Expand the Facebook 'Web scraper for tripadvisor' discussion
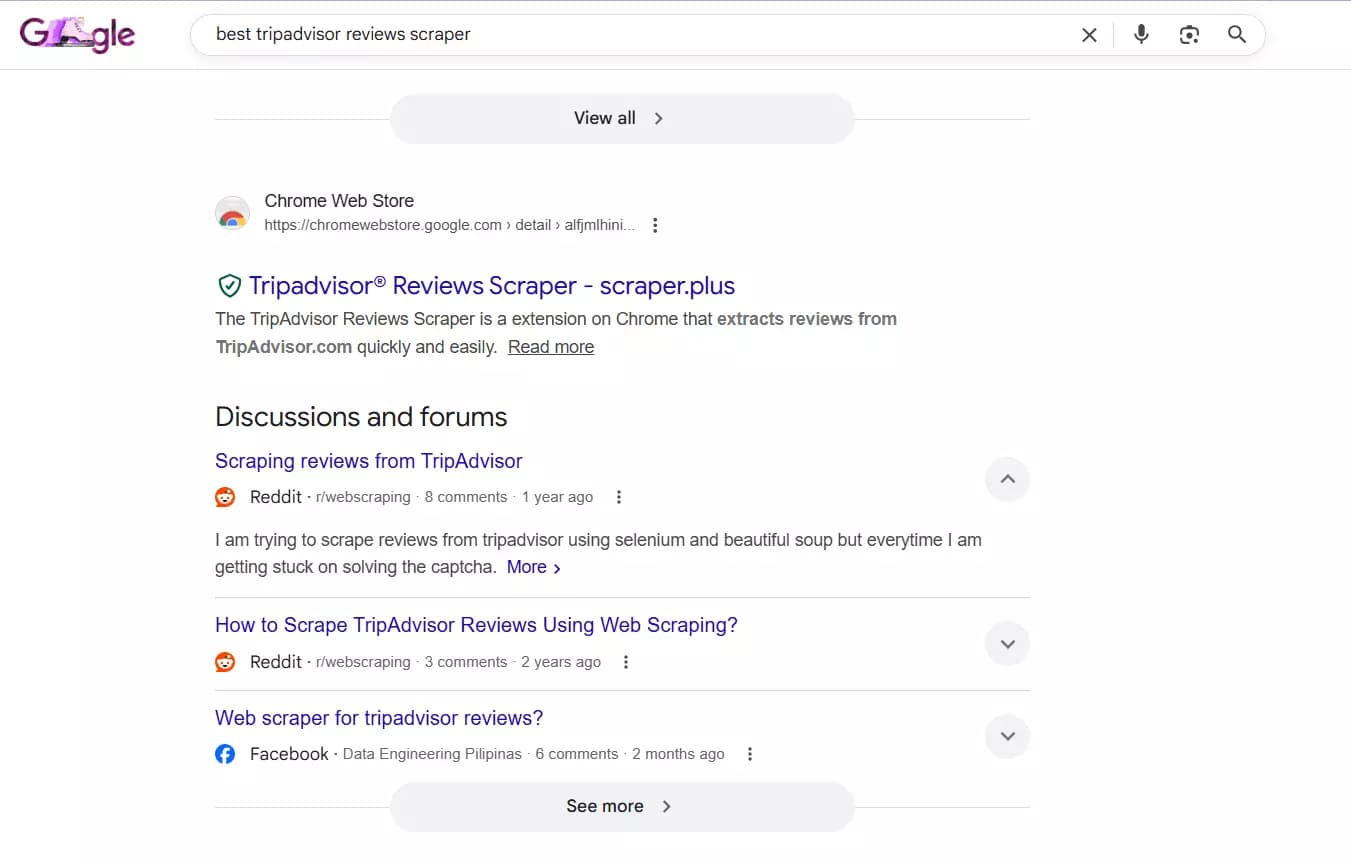 (x=1007, y=736)
